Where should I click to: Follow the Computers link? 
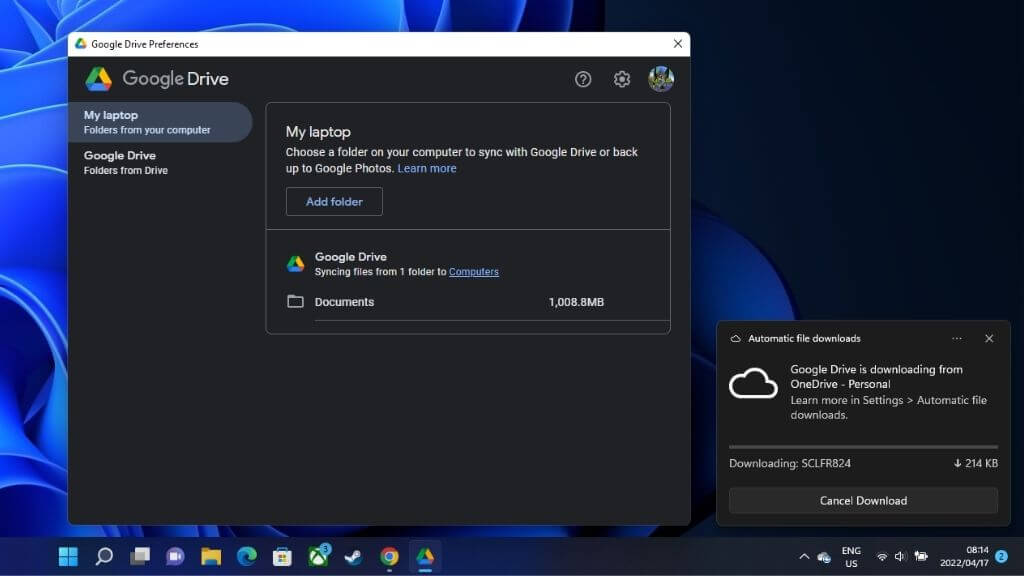tap(474, 272)
